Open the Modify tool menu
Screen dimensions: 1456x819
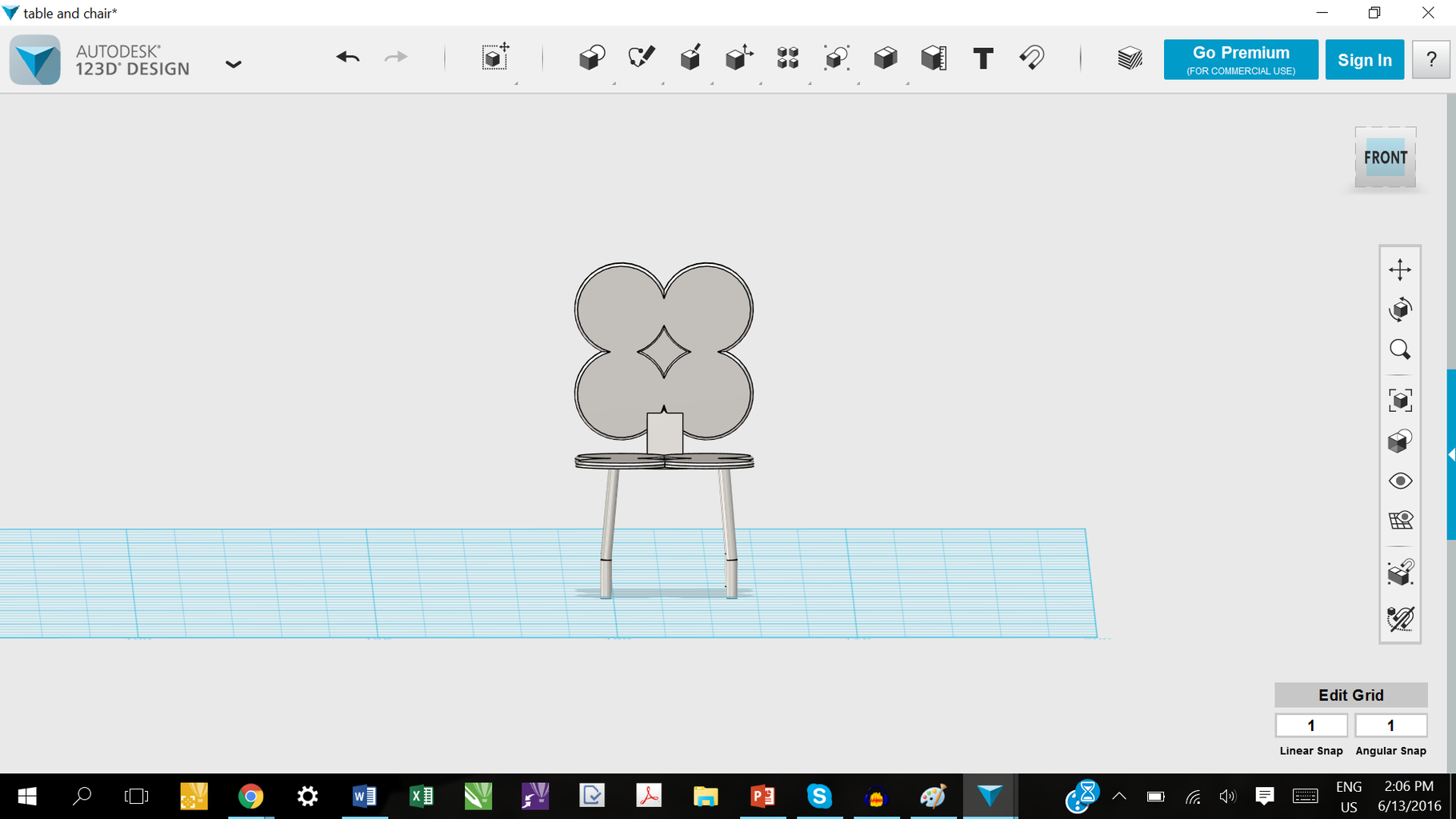pyautogui.click(x=739, y=58)
